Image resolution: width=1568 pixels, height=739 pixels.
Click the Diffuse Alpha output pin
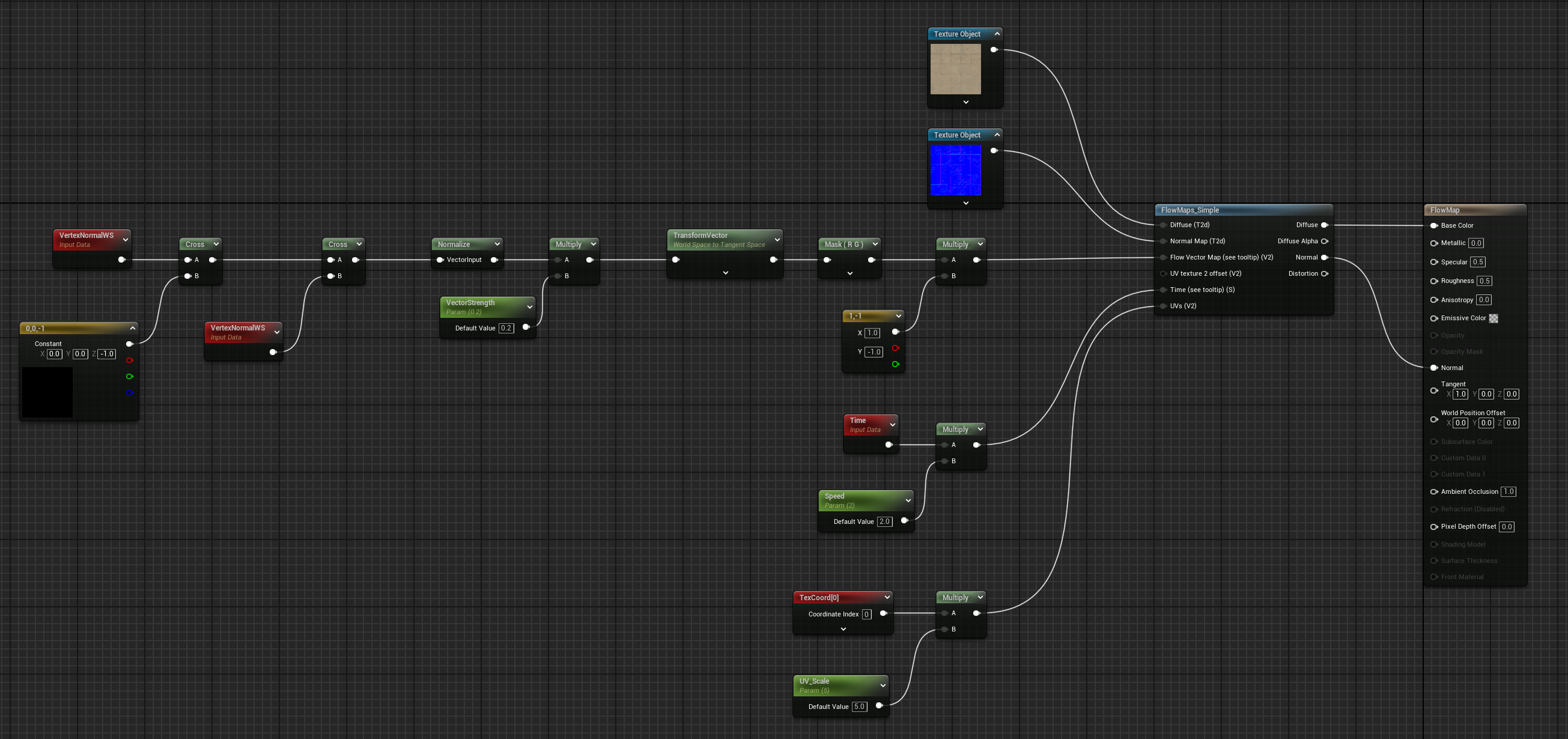[x=1324, y=242]
